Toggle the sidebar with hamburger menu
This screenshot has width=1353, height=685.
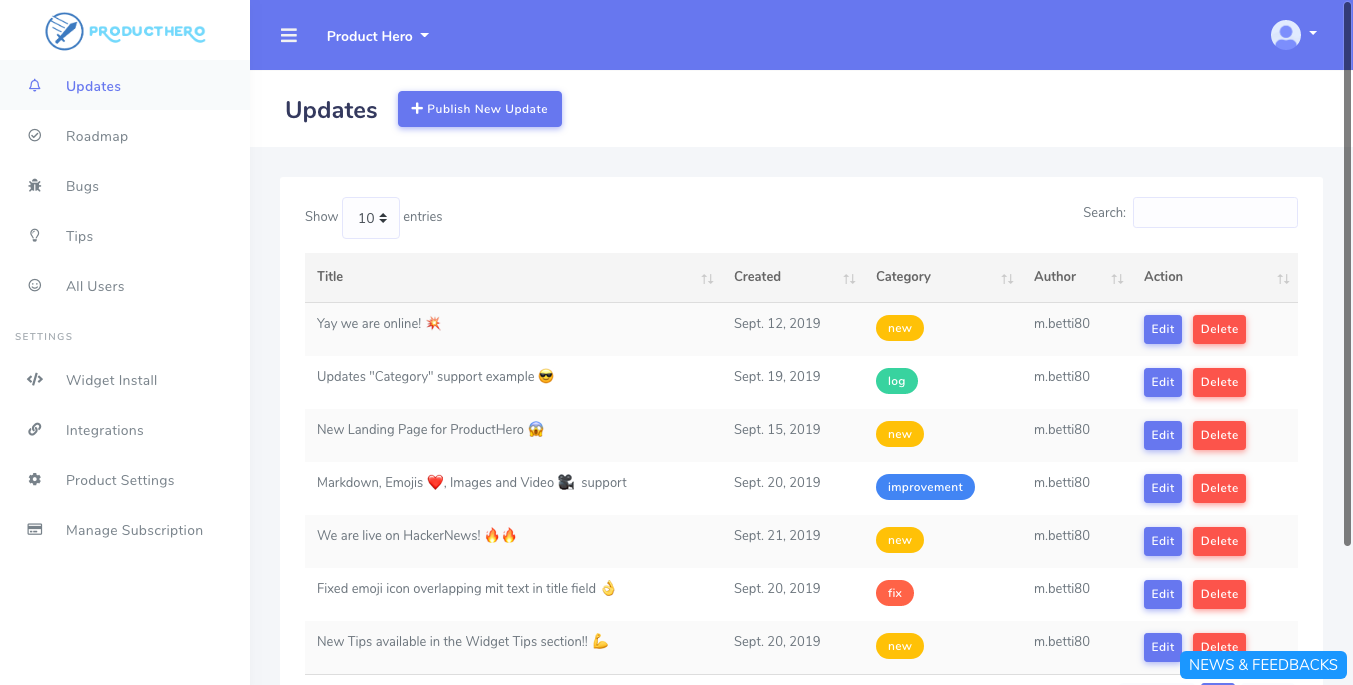[x=289, y=35]
